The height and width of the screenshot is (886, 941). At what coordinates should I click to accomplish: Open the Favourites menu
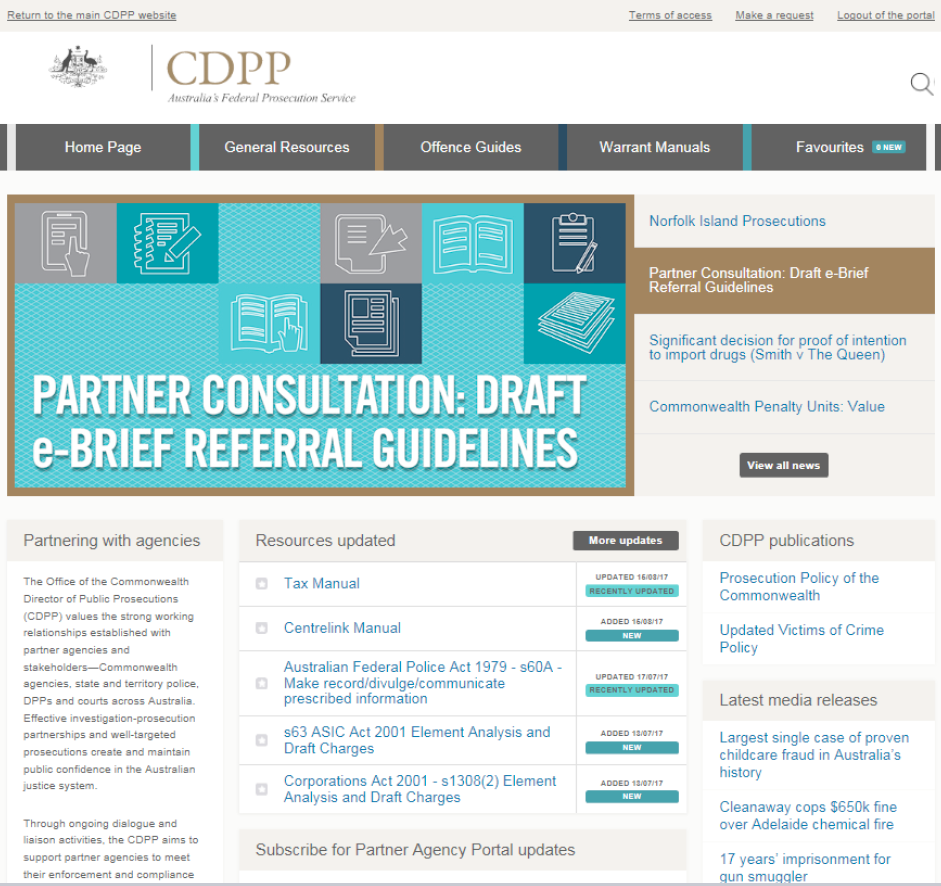pos(838,147)
